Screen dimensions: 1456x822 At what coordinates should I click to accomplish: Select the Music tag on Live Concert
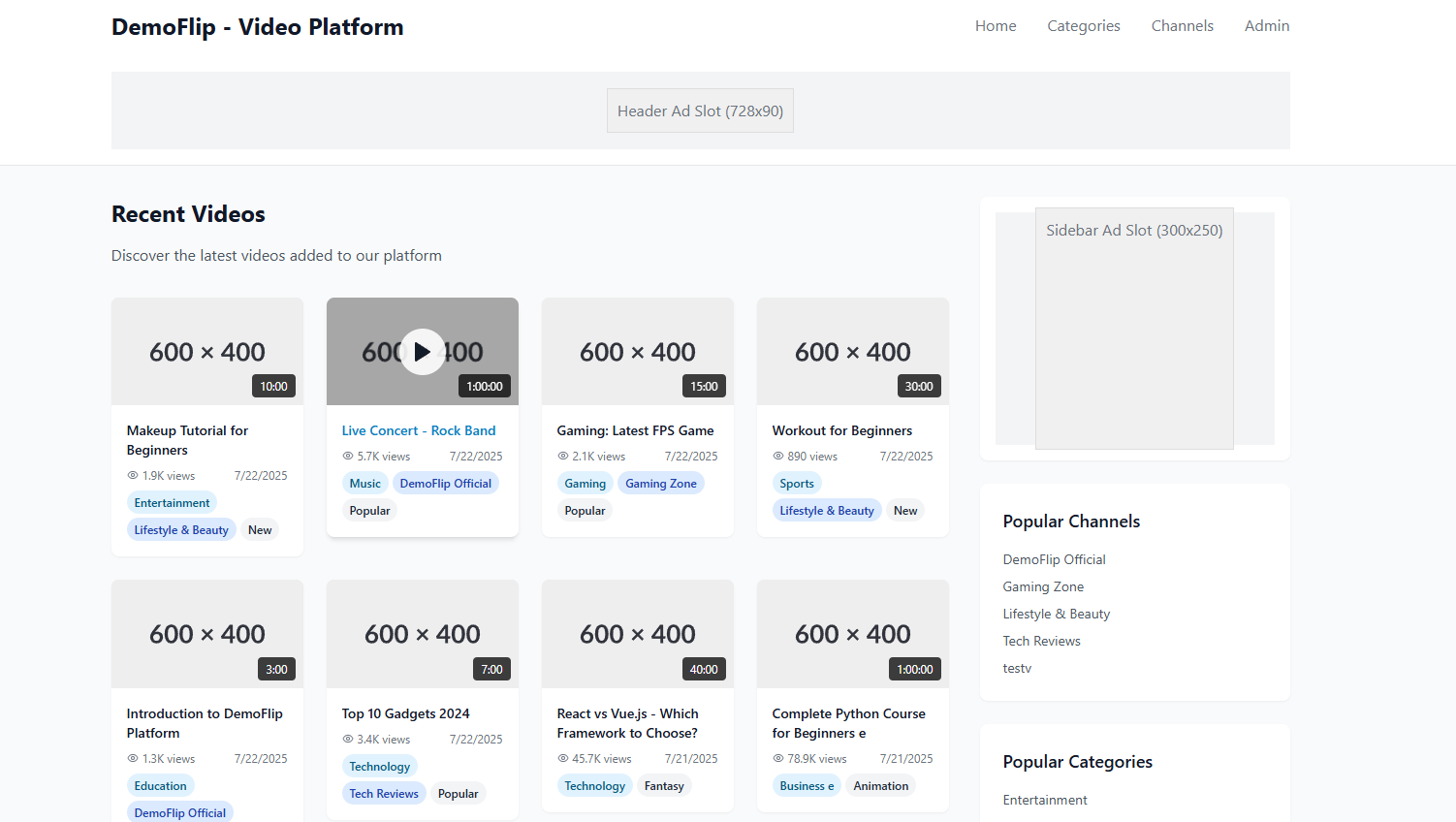(x=365, y=484)
